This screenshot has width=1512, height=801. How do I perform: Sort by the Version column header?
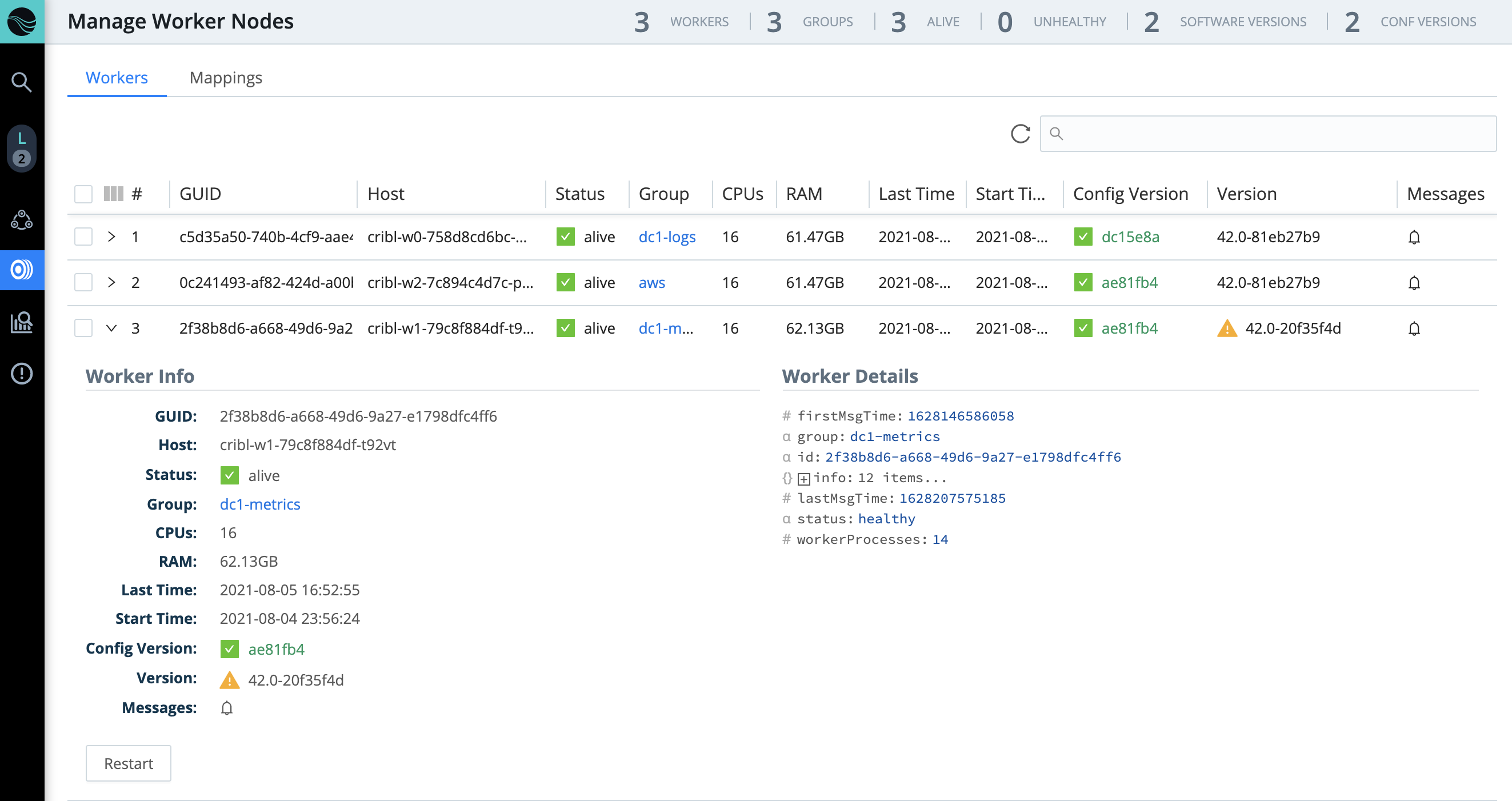coord(1247,194)
